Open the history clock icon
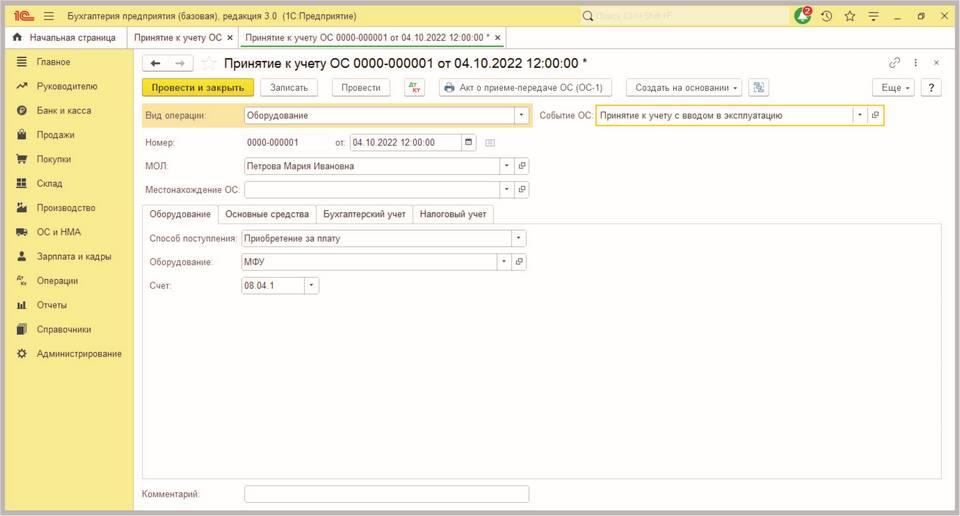This screenshot has width=960, height=516. [827, 17]
